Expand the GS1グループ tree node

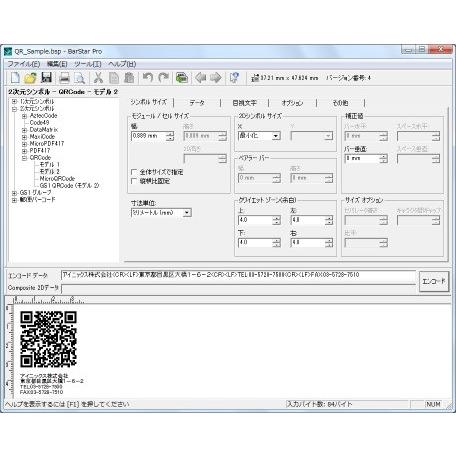(14, 193)
